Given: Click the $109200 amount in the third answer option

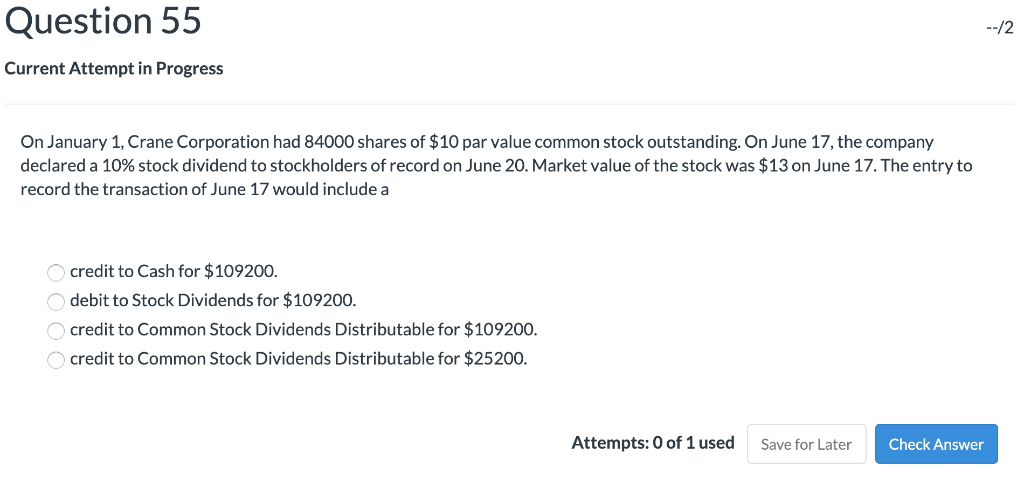Looking at the screenshot, I should pos(501,329).
